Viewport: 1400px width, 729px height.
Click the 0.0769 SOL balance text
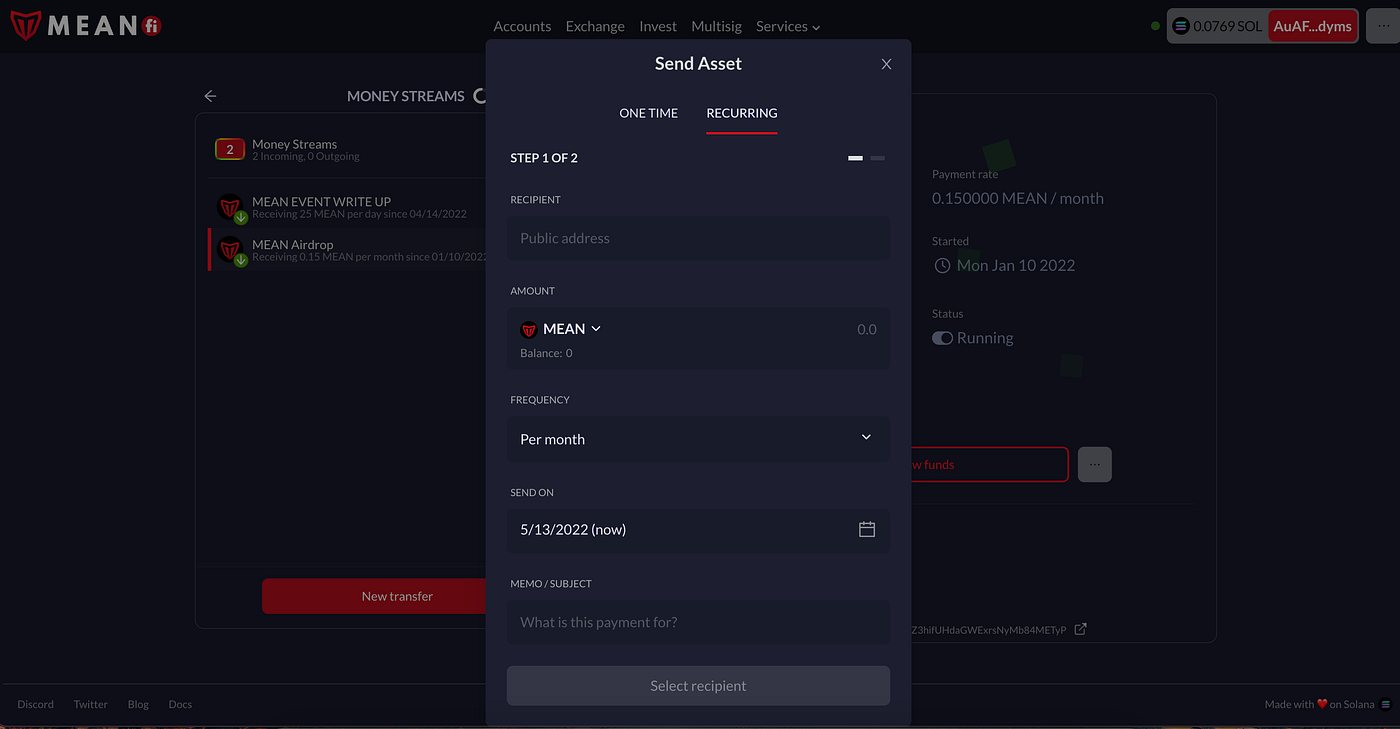[x=1227, y=26]
